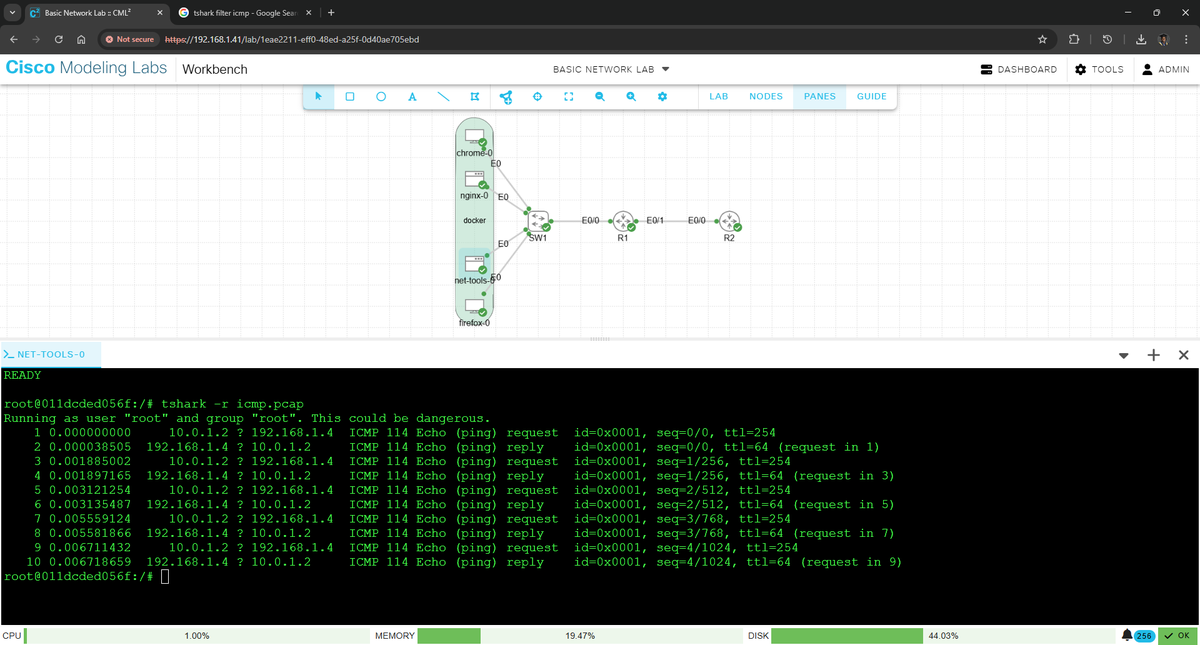This screenshot has width=1200, height=645.
Task: Click the Chrome extensions puzzle icon
Action: coord(1074,39)
